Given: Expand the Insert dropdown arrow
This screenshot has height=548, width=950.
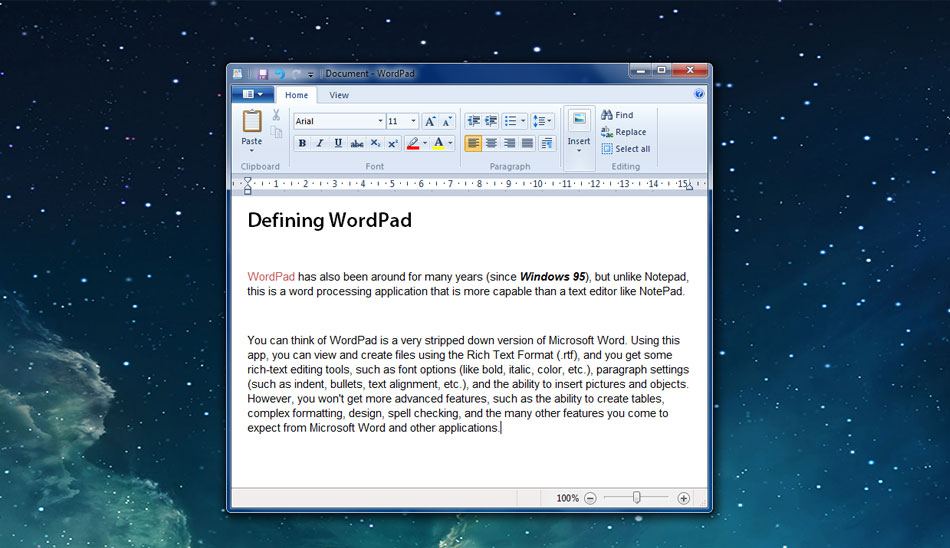Looking at the screenshot, I should coord(579,150).
